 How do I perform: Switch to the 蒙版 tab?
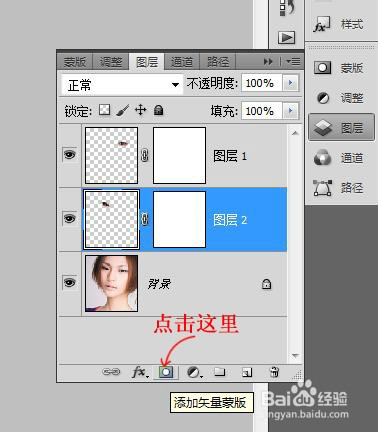(75, 62)
